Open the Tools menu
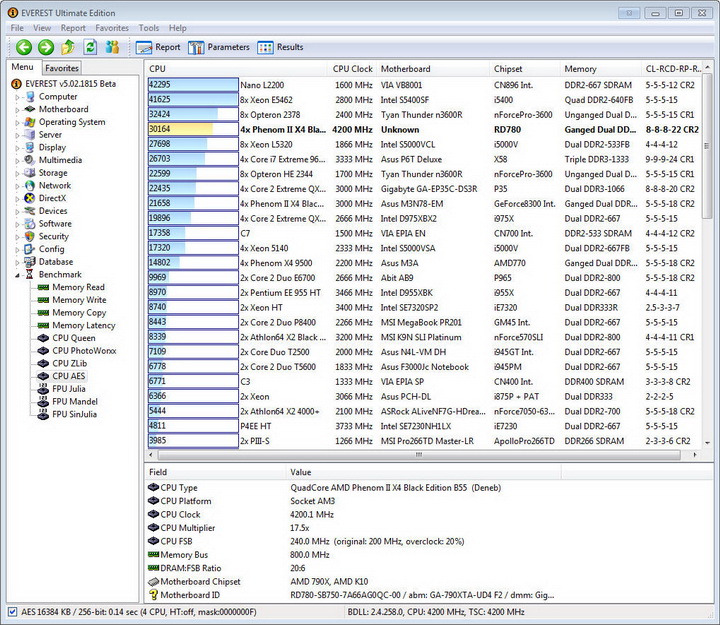The image size is (720, 625). pyautogui.click(x=149, y=28)
